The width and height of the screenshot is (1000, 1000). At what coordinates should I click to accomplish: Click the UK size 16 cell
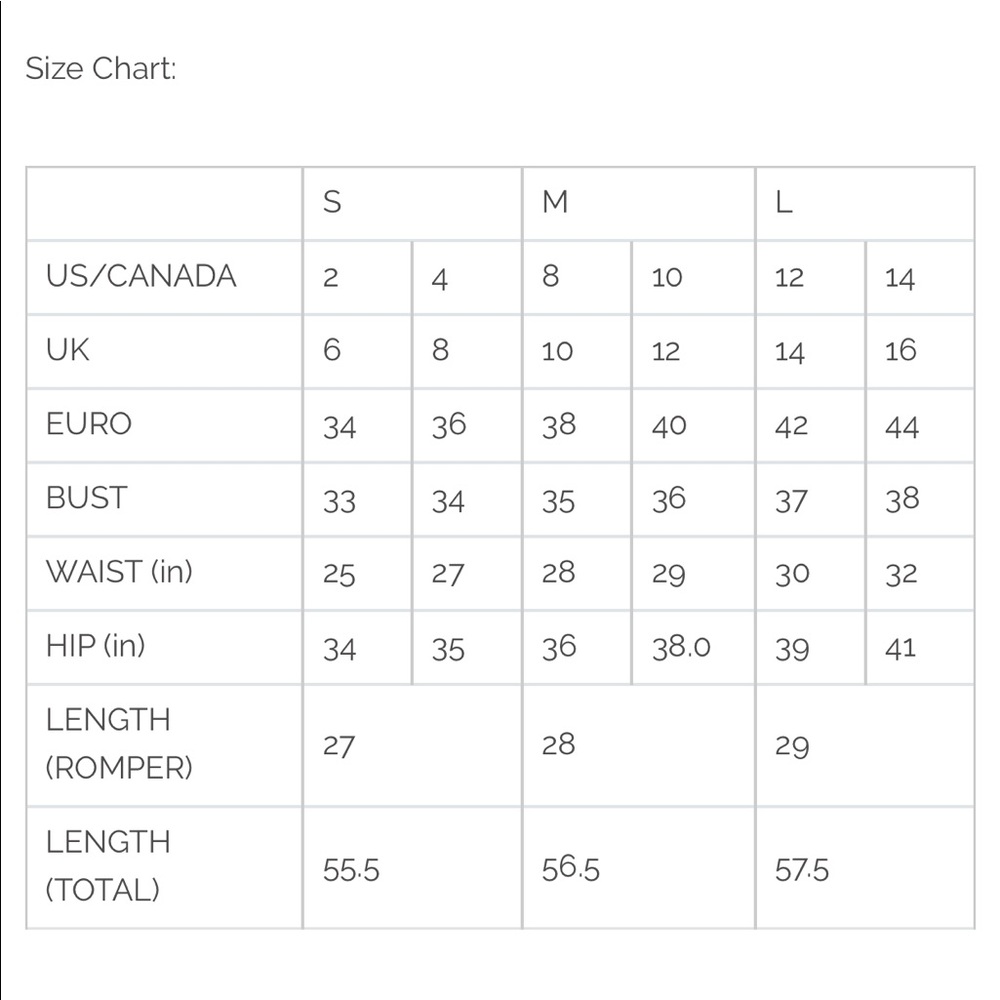(x=920, y=352)
